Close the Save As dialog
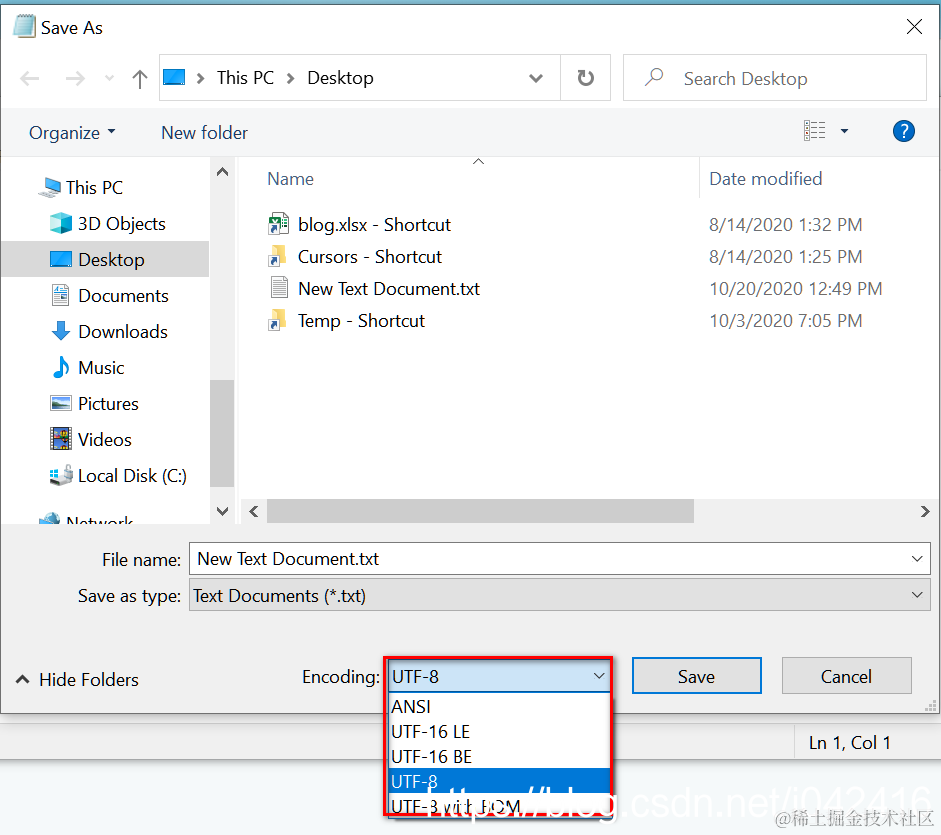Image resolution: width=941 pixels, height=835 pixels. [x=914, y=26]
